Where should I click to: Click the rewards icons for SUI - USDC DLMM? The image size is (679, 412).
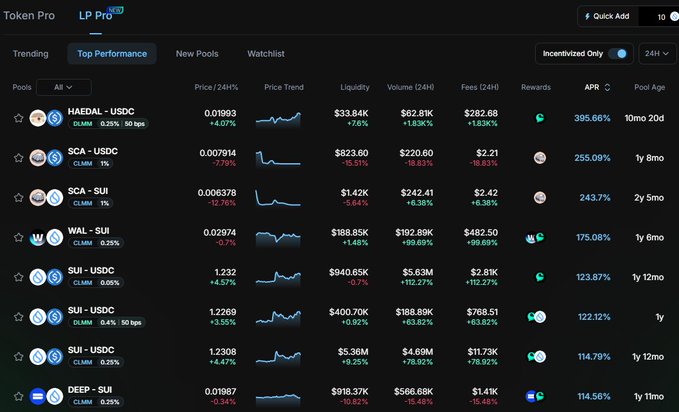[536, 317]
